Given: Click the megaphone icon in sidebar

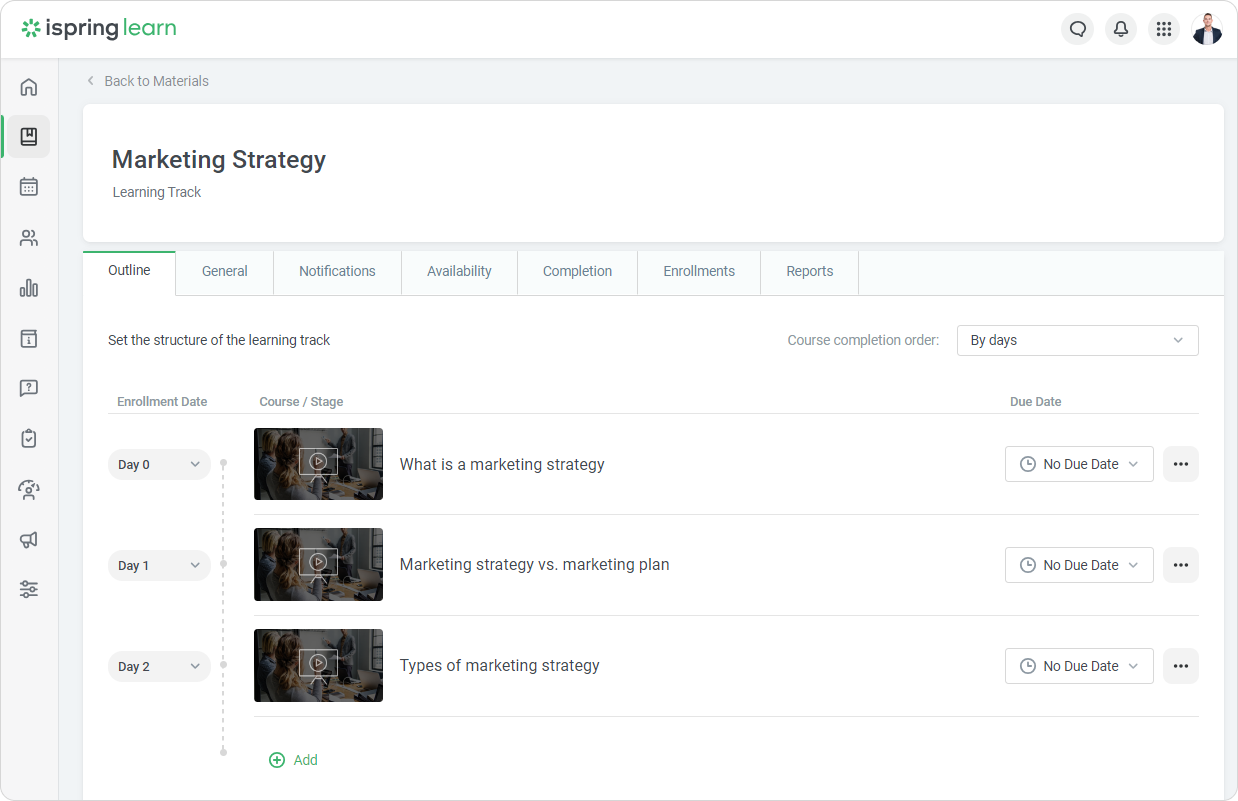Looking at the screenshot, I should click(29, 540).
